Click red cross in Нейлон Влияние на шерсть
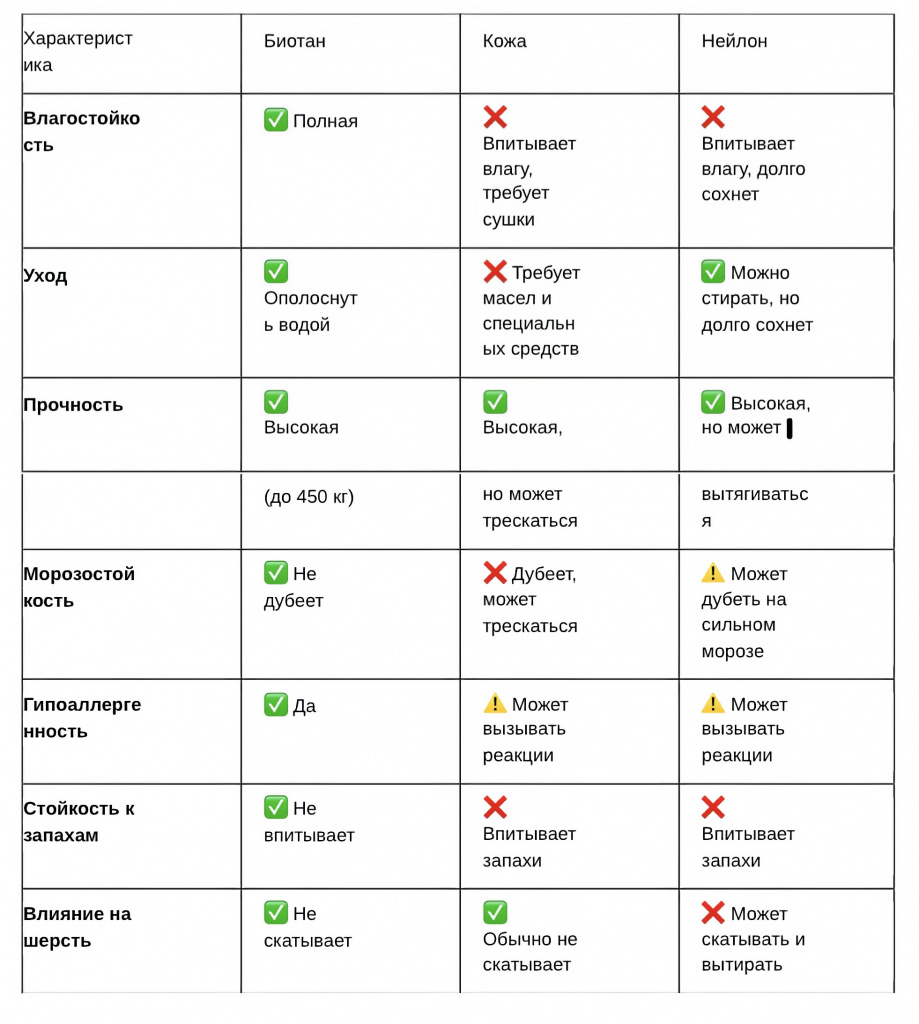Image resolution: width=919 pixels, height=1024 pixels. (x=713, y=912)
